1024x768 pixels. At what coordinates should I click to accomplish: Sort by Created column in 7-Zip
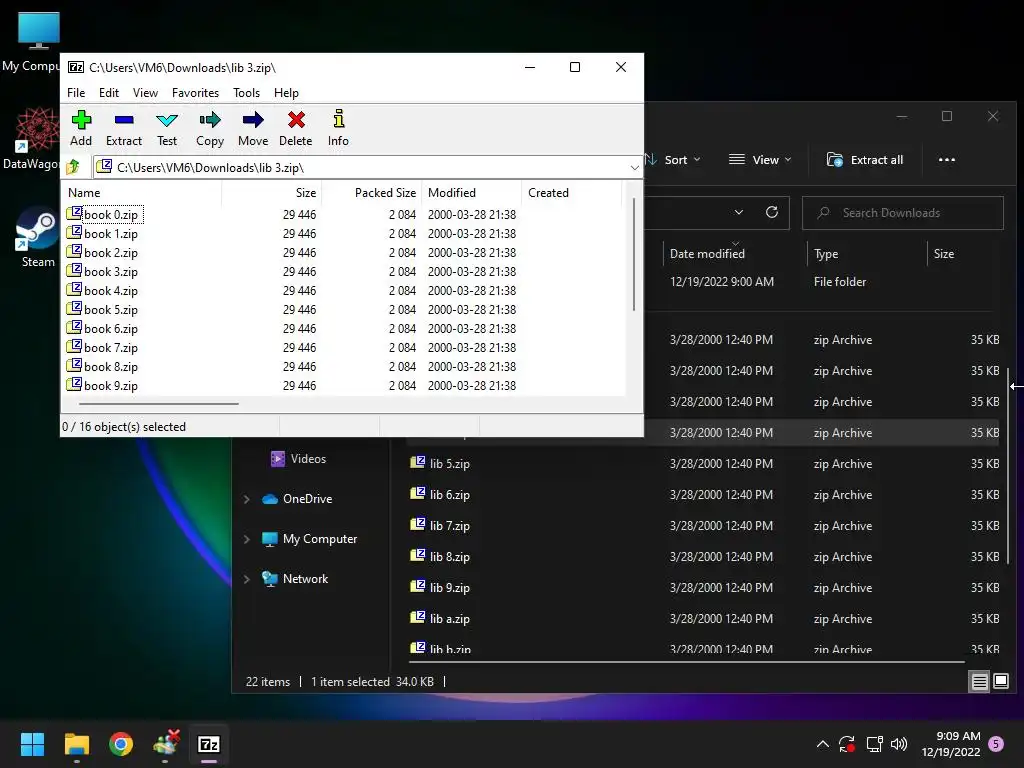[x=549, y=193]
